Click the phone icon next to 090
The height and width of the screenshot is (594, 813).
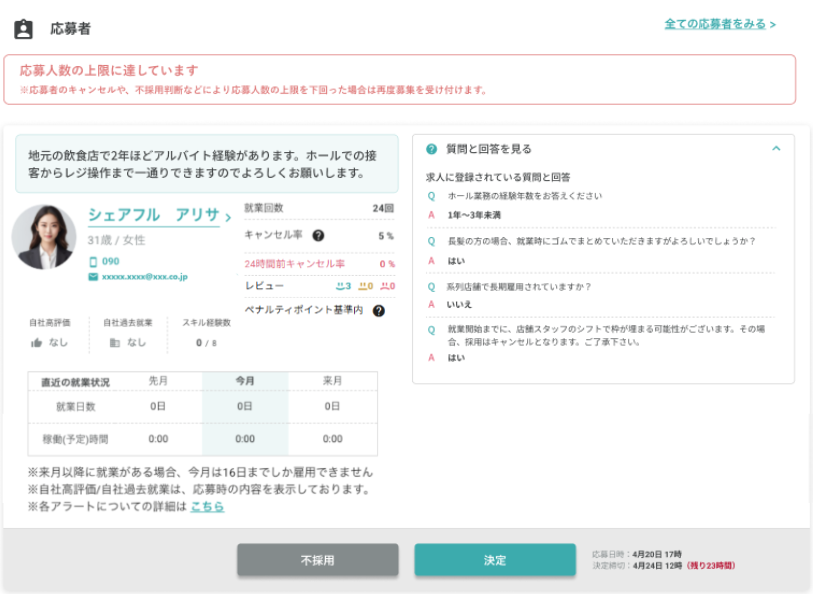coord(93,261)
